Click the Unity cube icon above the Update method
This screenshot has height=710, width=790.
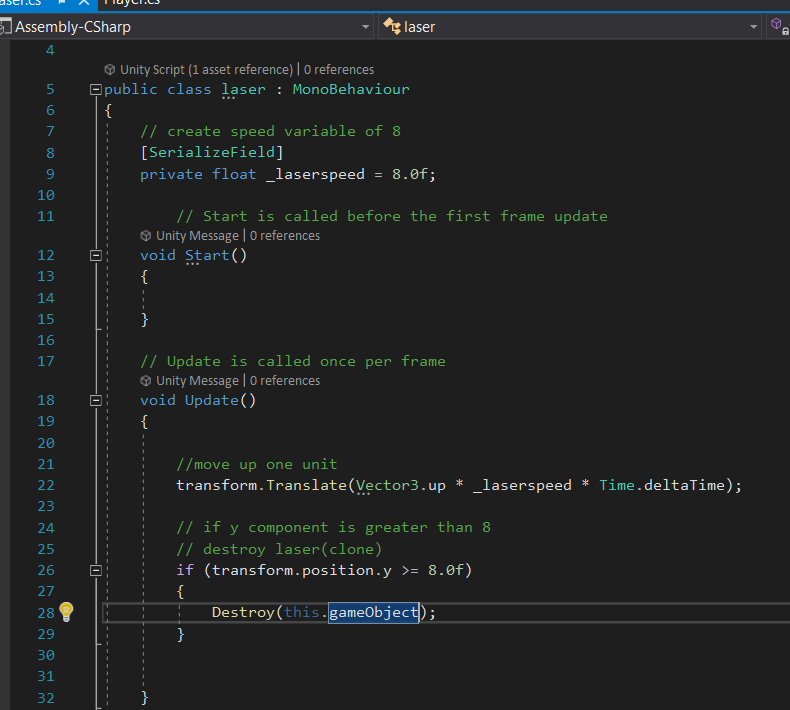(146, 381)
